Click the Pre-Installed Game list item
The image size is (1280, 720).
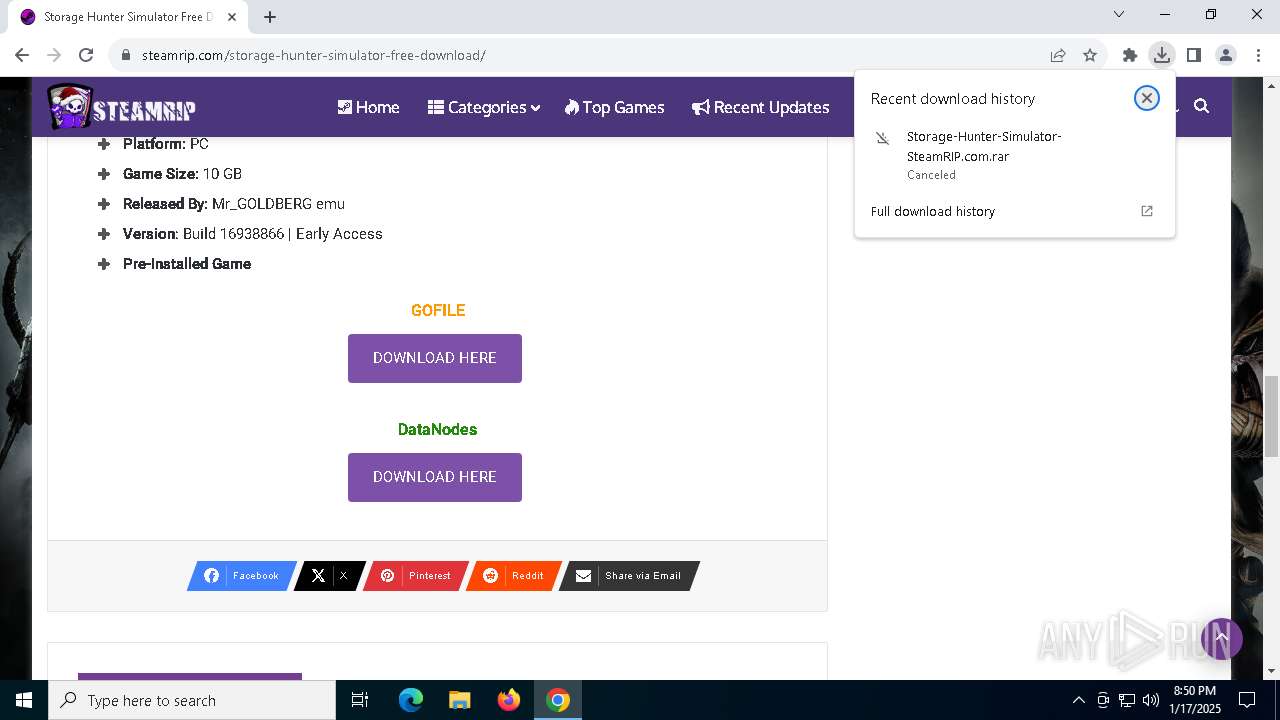tap(187, 264)
